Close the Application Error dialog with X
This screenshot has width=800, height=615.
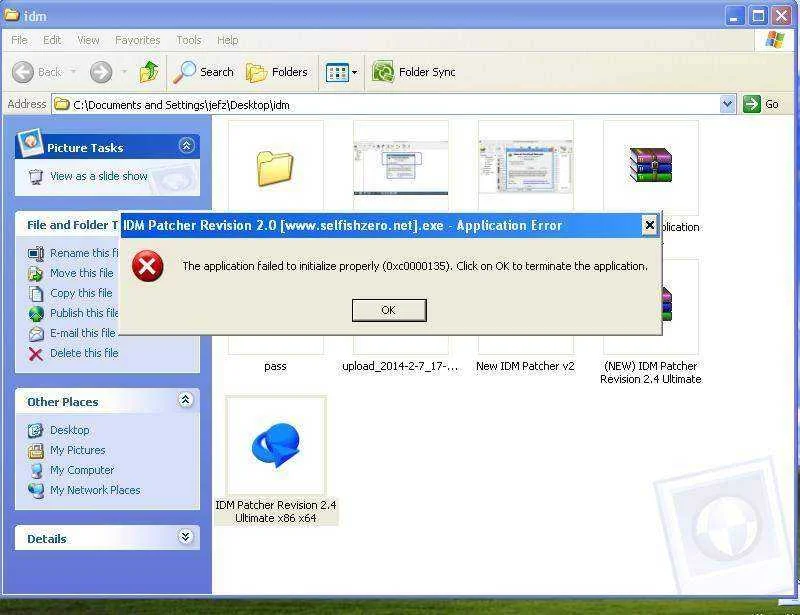[649, 225]
